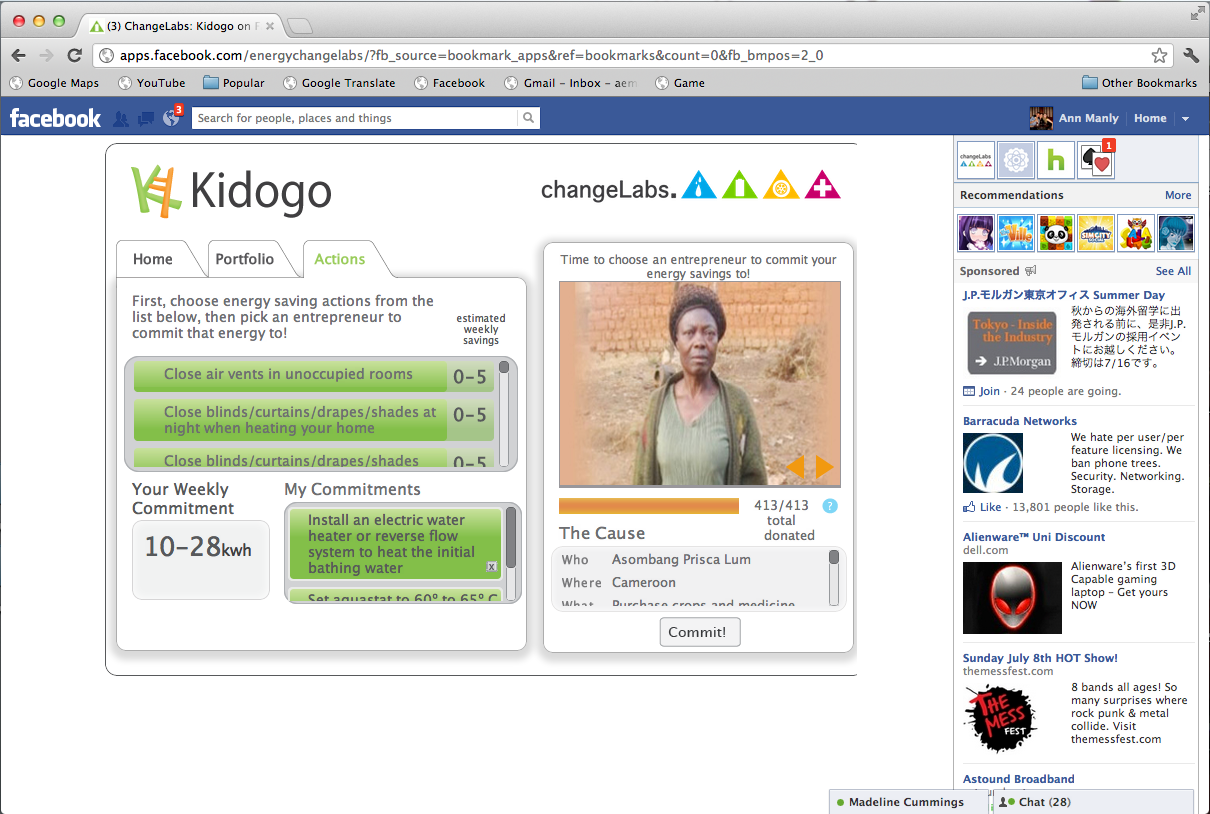1210x814 pixels.
Task: Click the facebook logo
Action: pyautogui.click(x=55, y=118)
